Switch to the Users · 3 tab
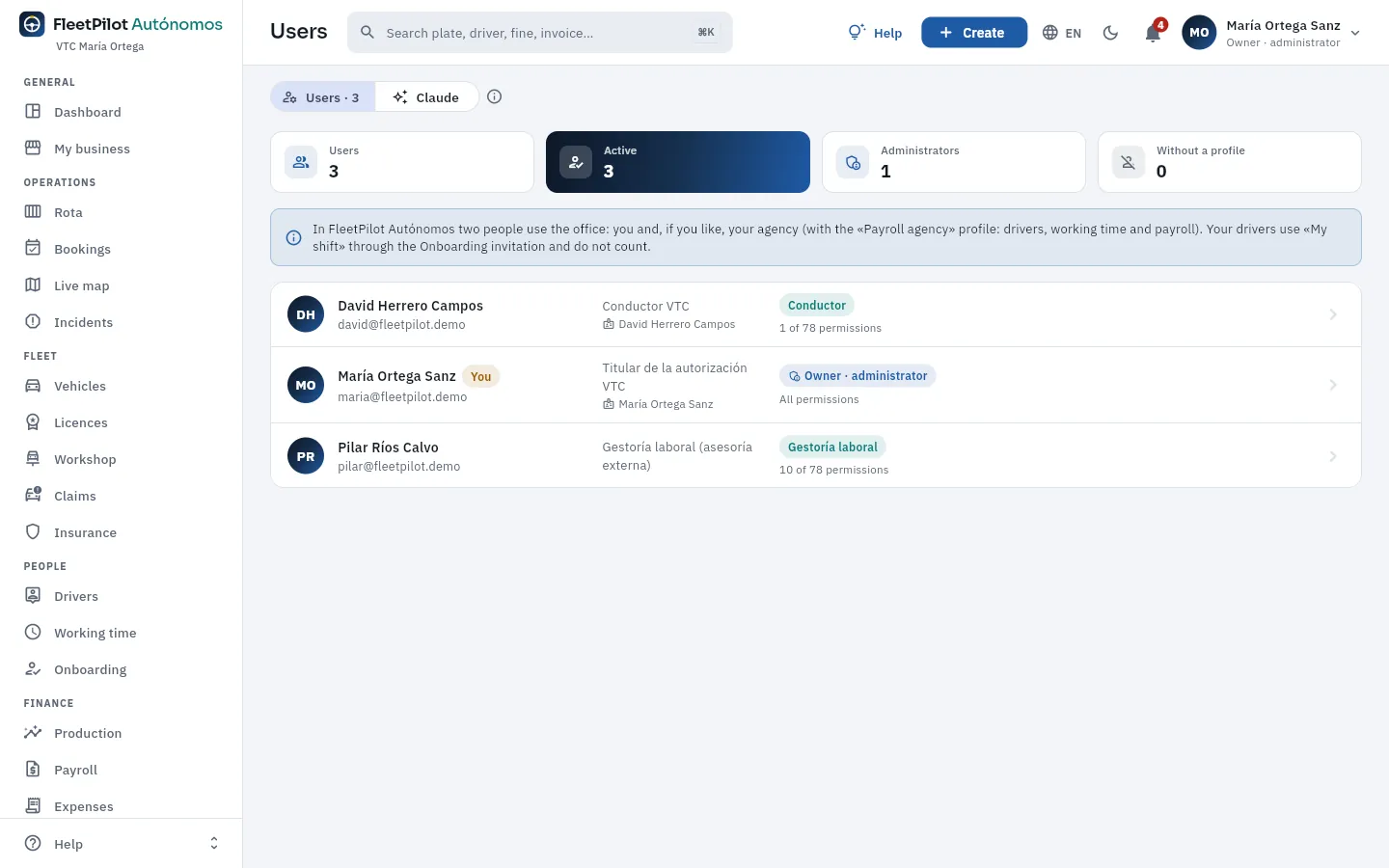 click(x=322, y=97)
